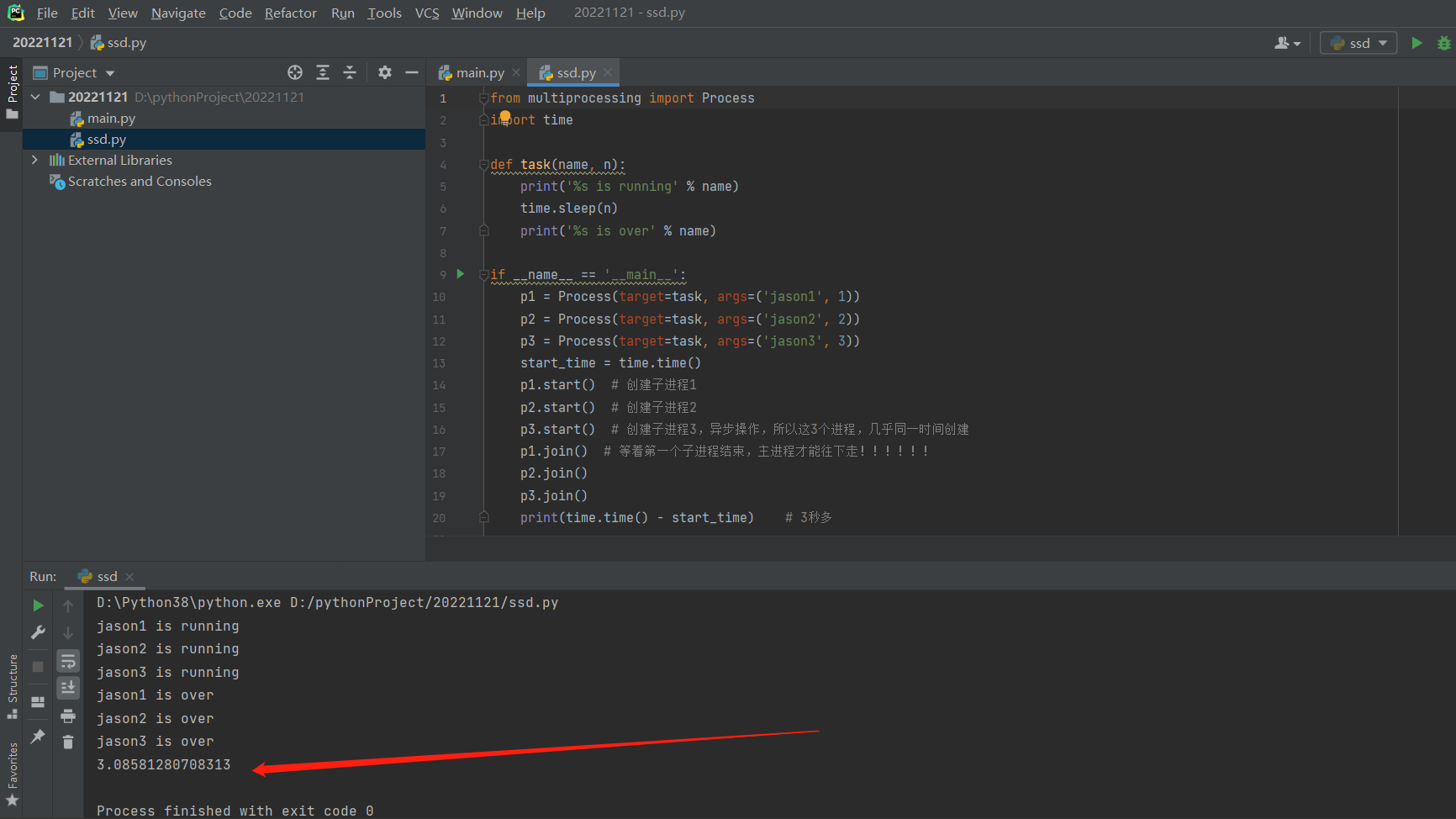Rerun ssd in the Run panel
Viewport: 1456px width, 819px height.
[x=38, y=605]
